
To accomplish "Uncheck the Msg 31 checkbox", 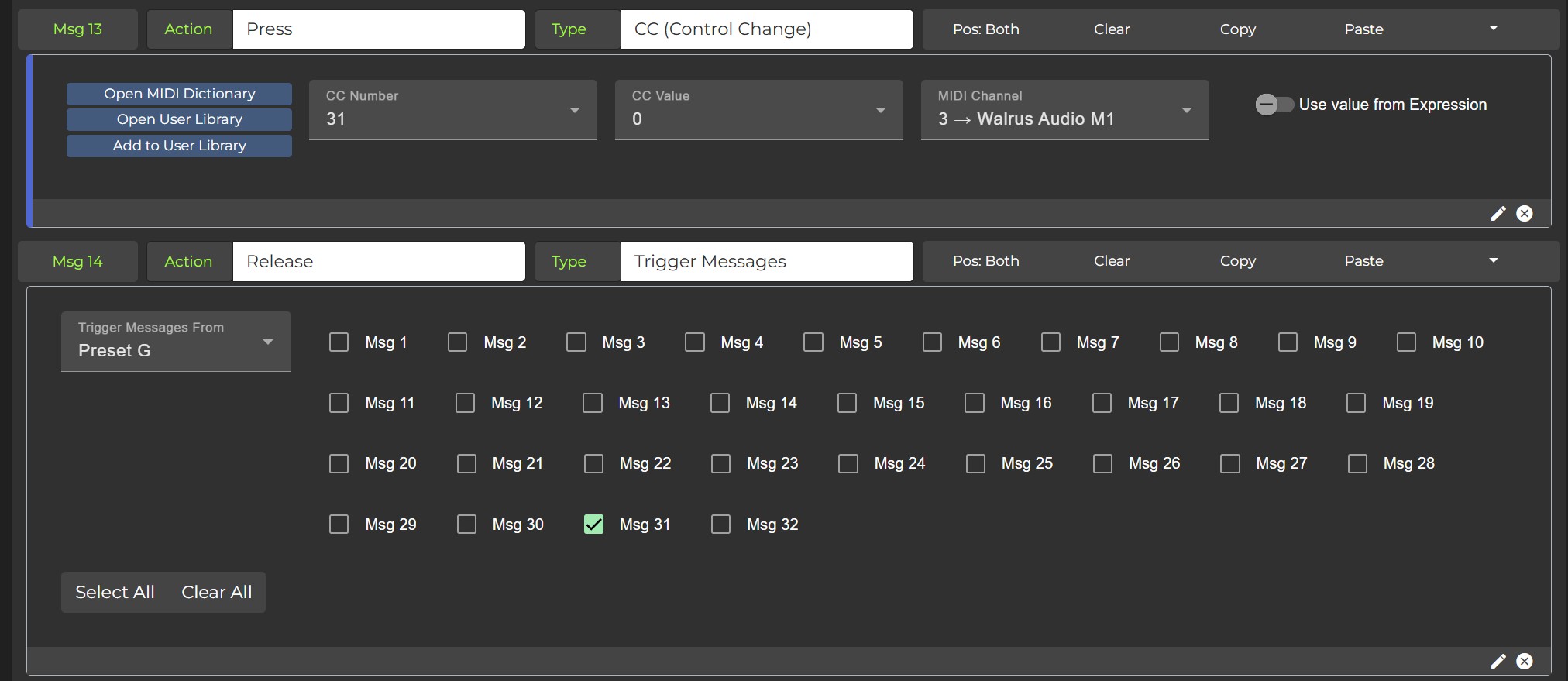I will pos(593,525).
